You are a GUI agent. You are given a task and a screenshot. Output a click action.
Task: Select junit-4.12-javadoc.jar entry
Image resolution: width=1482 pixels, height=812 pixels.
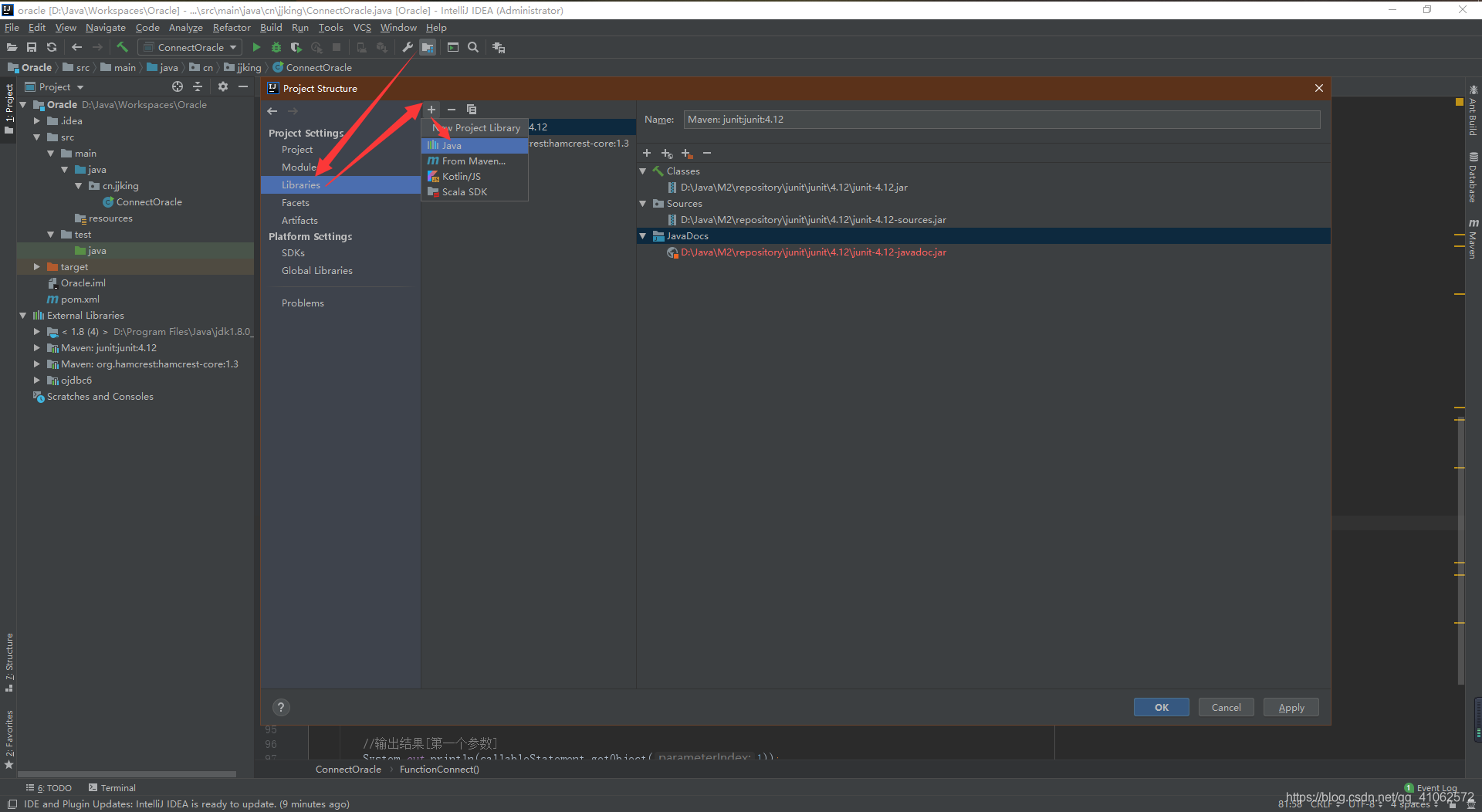(814, 252)
